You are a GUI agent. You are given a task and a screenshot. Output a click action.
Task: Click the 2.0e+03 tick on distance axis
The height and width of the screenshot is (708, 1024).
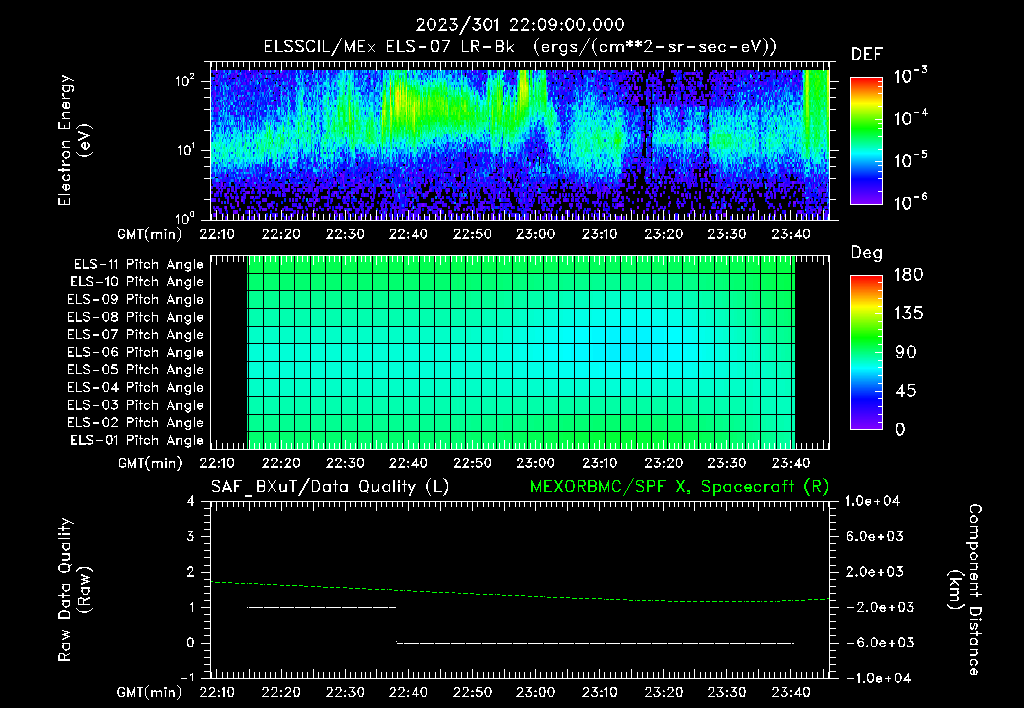(875, 571)
